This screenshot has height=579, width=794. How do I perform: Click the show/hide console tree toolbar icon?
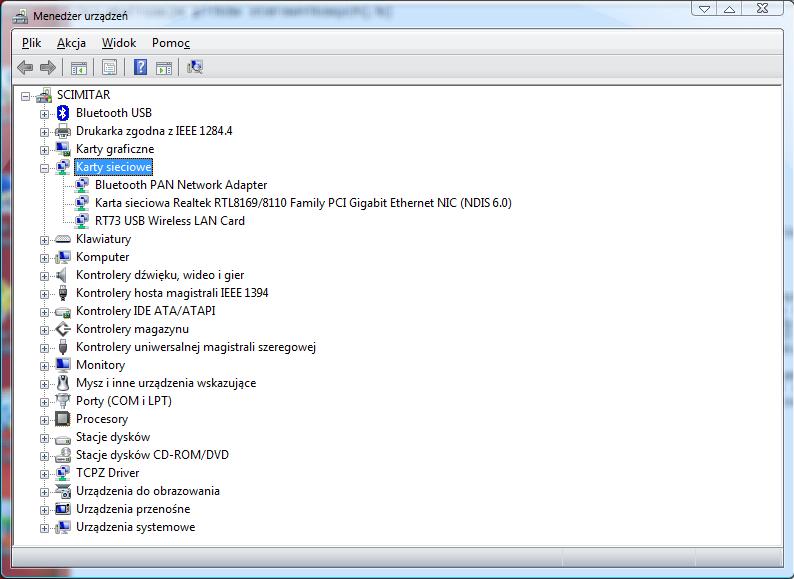[x=78, y=67]
